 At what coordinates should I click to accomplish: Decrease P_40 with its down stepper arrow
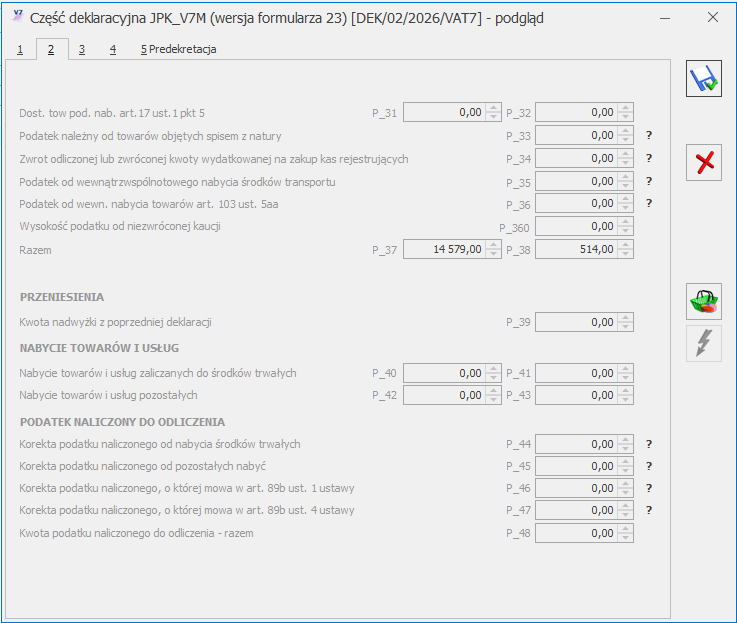click(494, 377)
